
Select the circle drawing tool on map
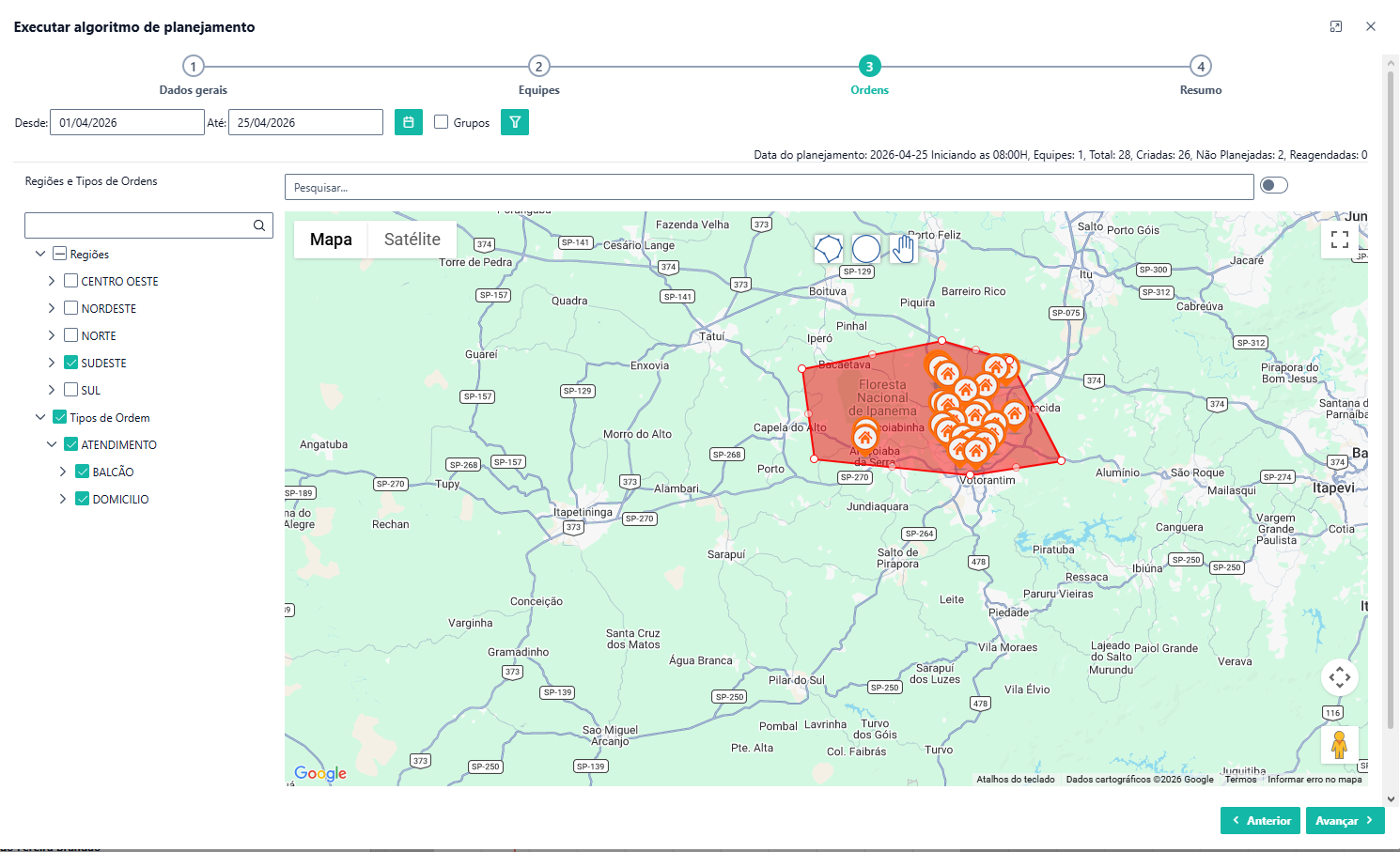pos(865,249)
